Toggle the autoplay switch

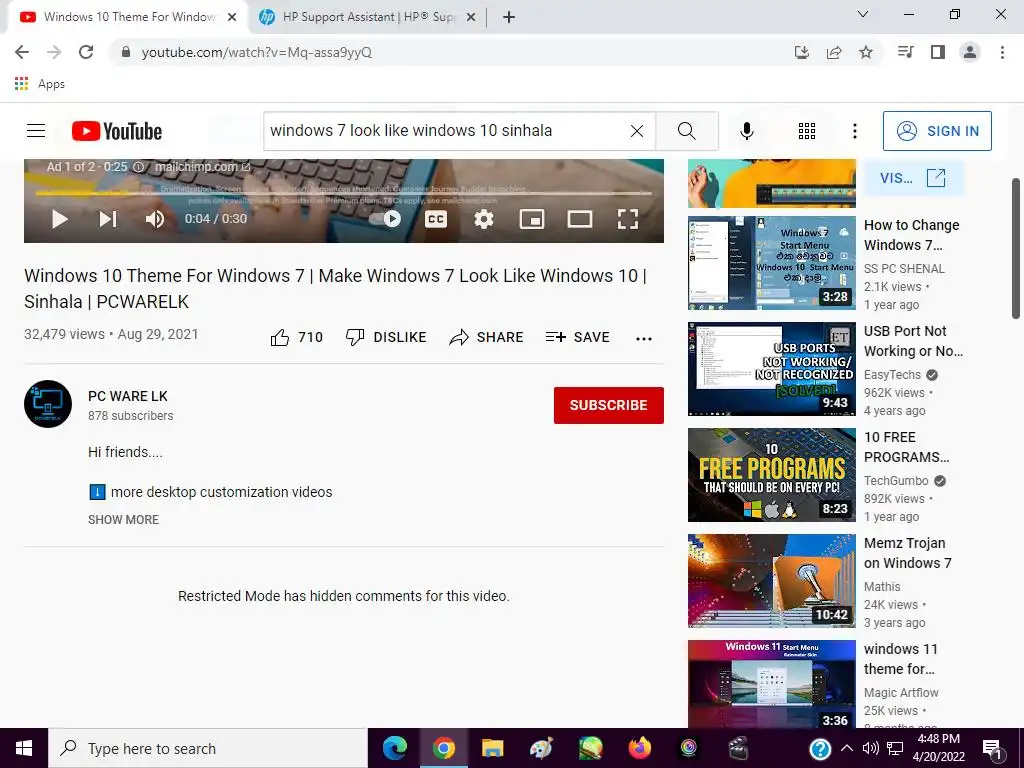pos(385,219)
